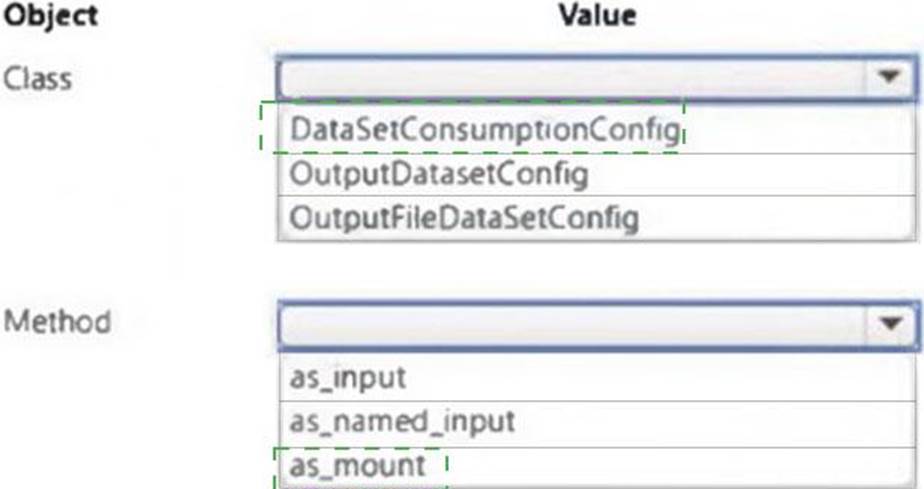924x489 pixels.
Task: Click the Method row label
Action: point(57,322)
